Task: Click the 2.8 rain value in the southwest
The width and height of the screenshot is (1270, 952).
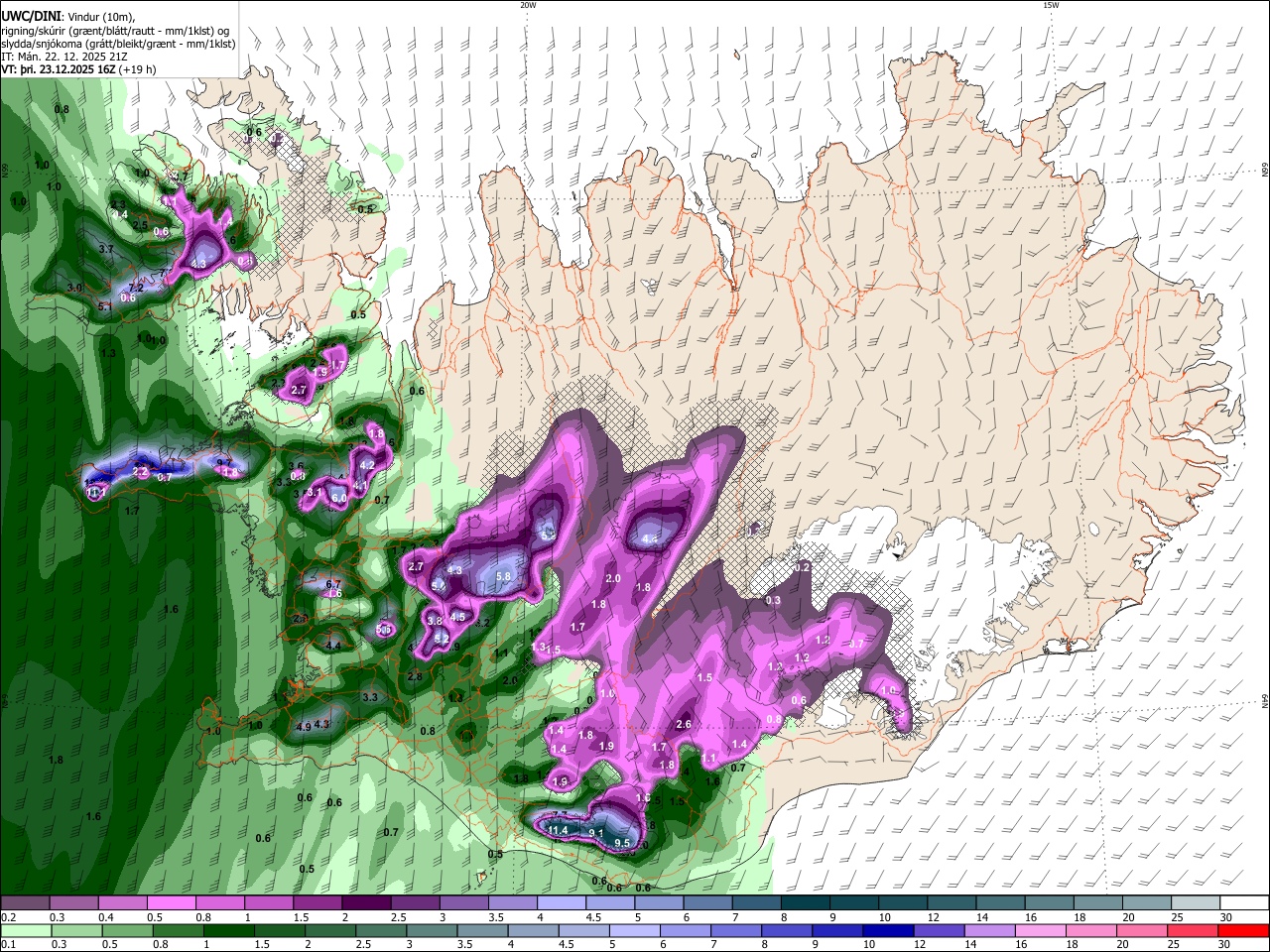Action: point(415,676)
